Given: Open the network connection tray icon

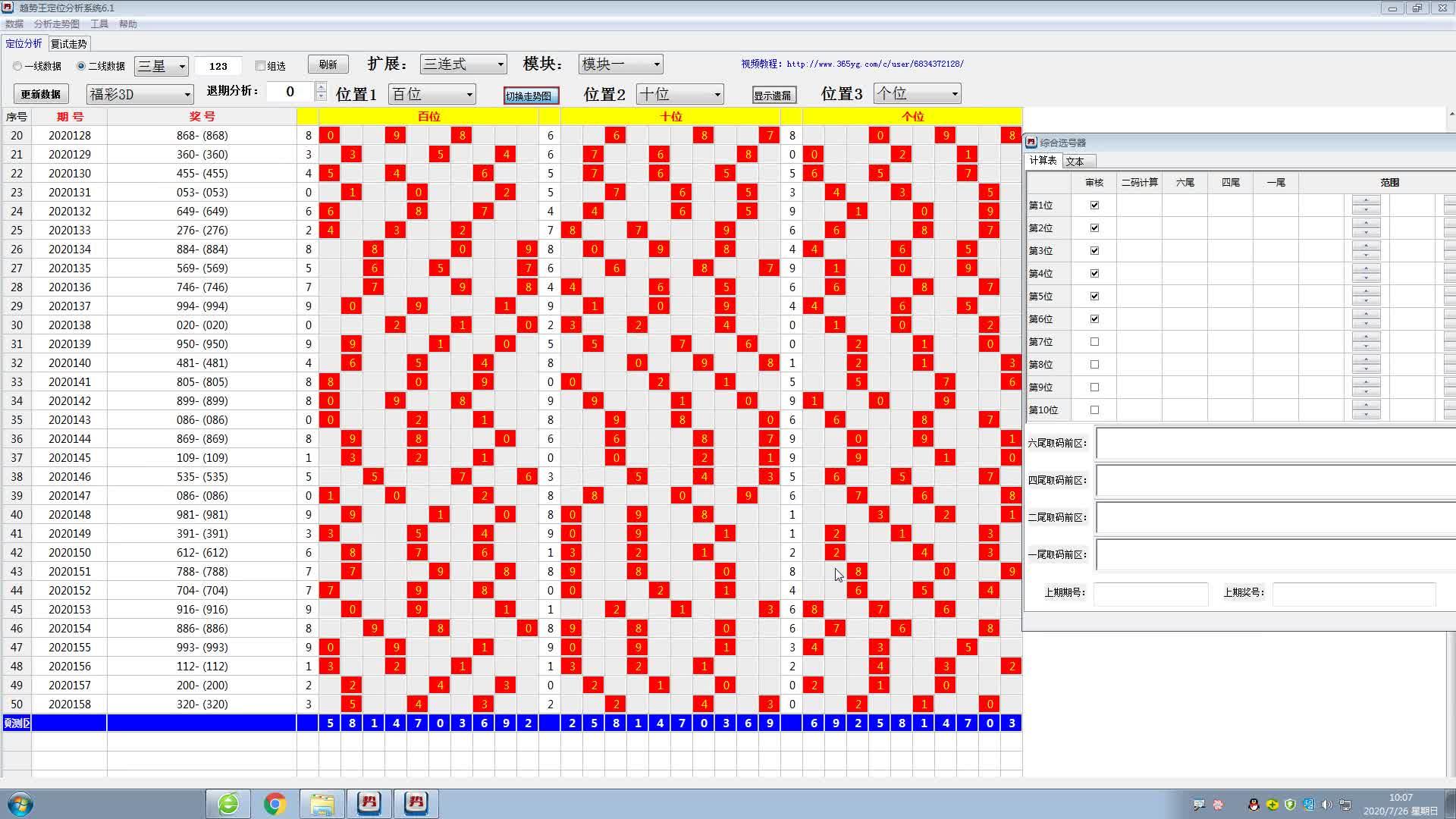Looking at the screenshot, I should (x=1345, y=805).
